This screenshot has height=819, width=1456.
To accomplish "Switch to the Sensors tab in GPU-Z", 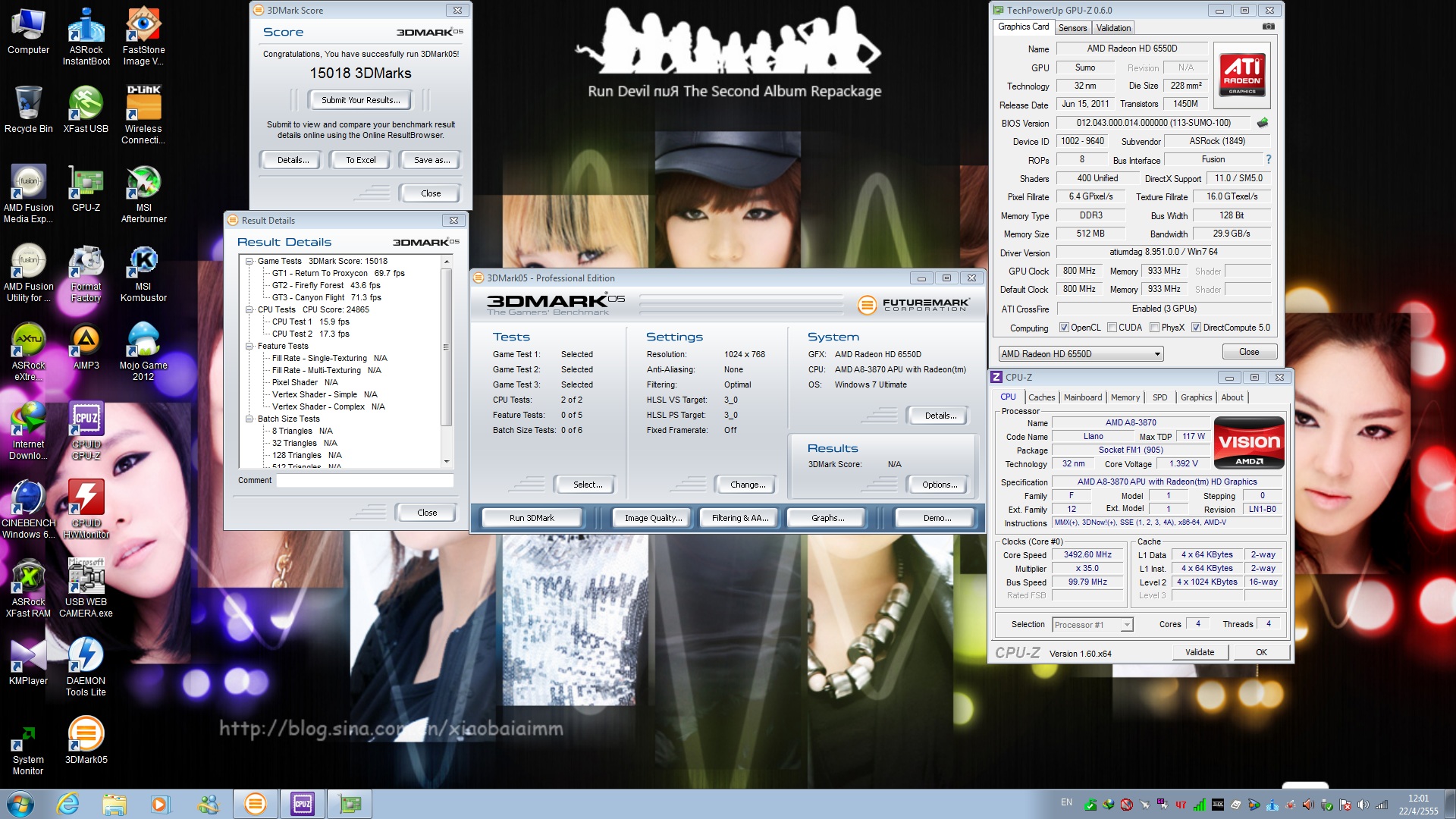I will (1072, 28).
